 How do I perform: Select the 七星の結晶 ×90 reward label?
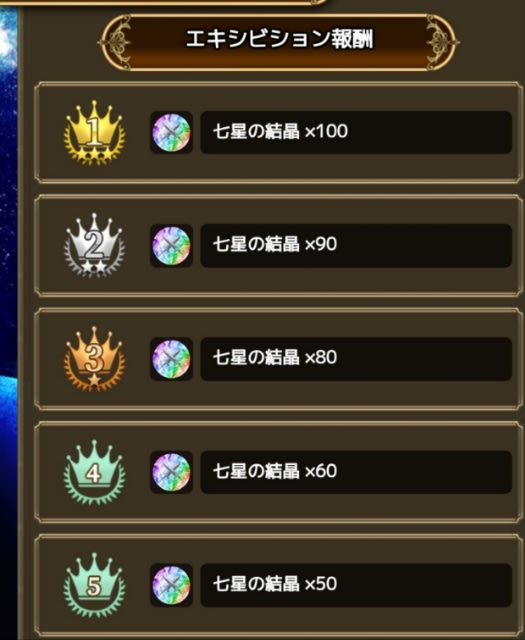click(356, 245)
